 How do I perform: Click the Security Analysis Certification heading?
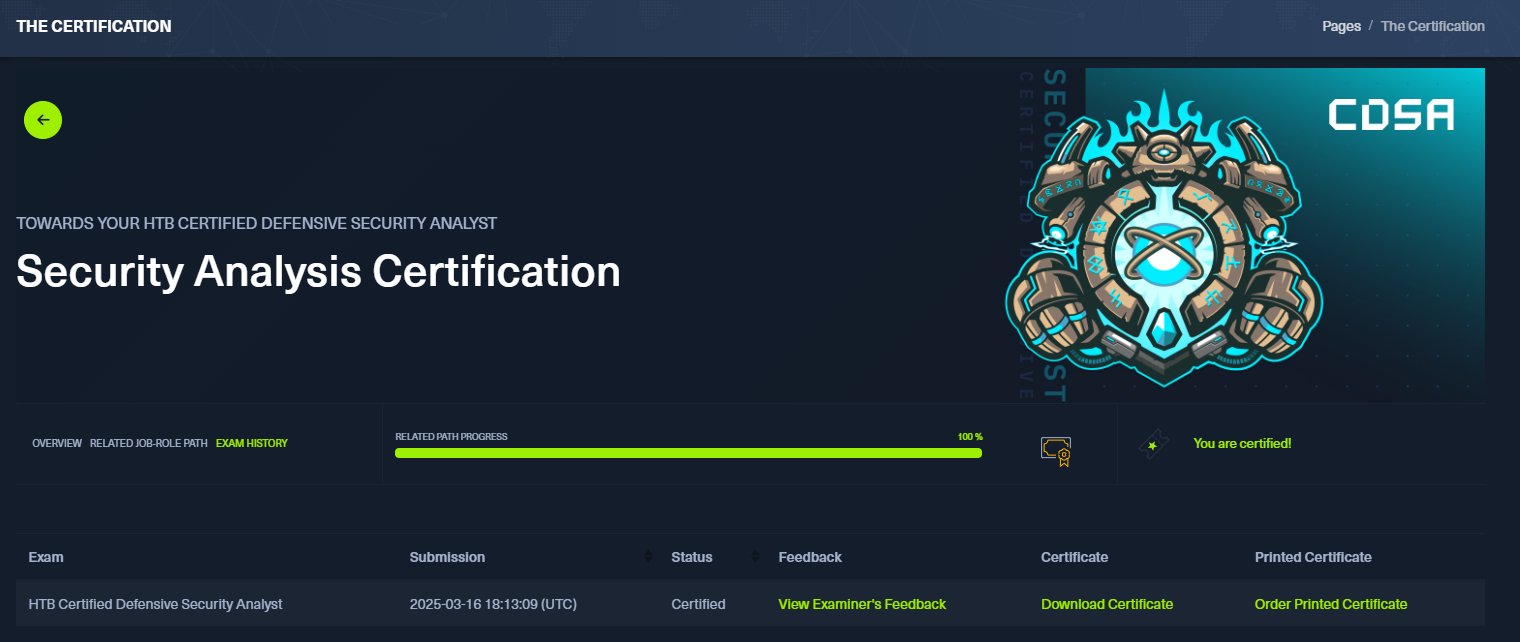[318, 271]
